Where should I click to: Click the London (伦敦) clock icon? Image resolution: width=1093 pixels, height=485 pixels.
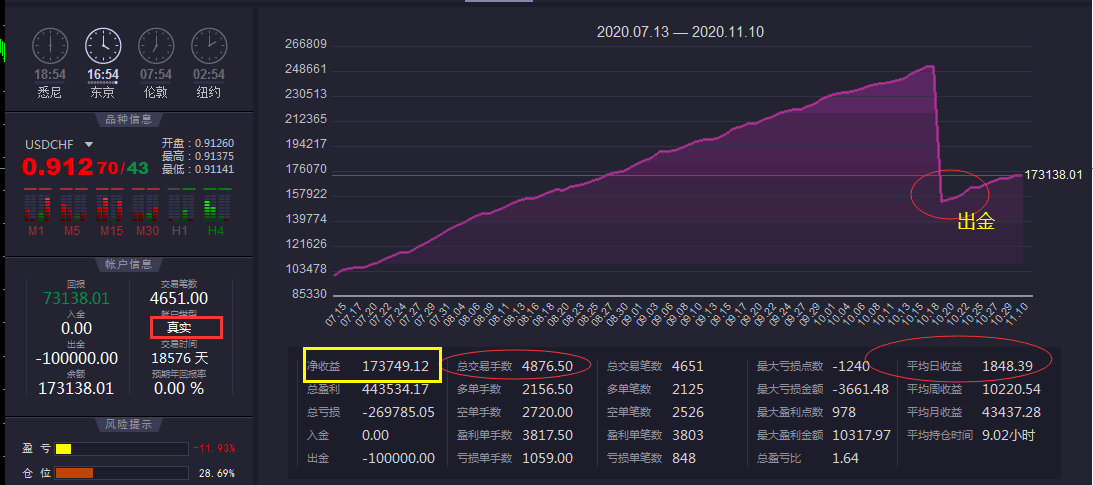tap(155, 45)
